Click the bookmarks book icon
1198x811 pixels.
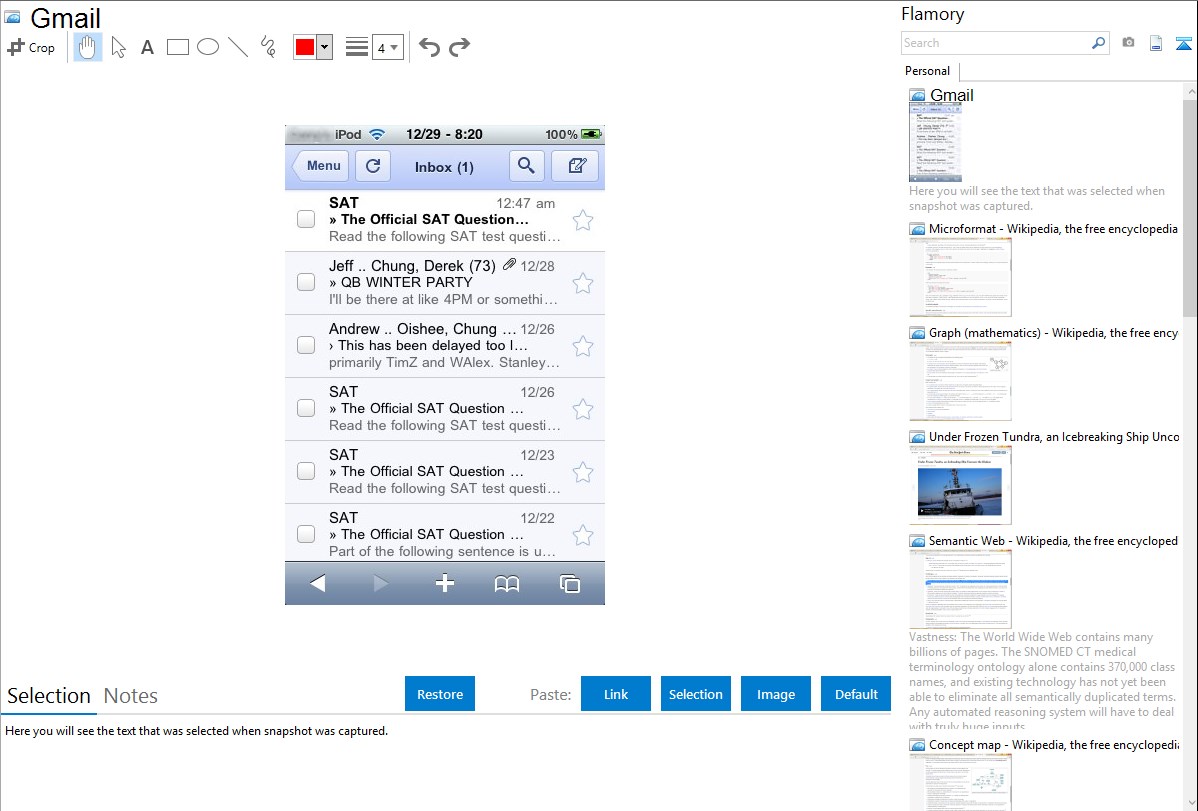[x=507, y=584]
